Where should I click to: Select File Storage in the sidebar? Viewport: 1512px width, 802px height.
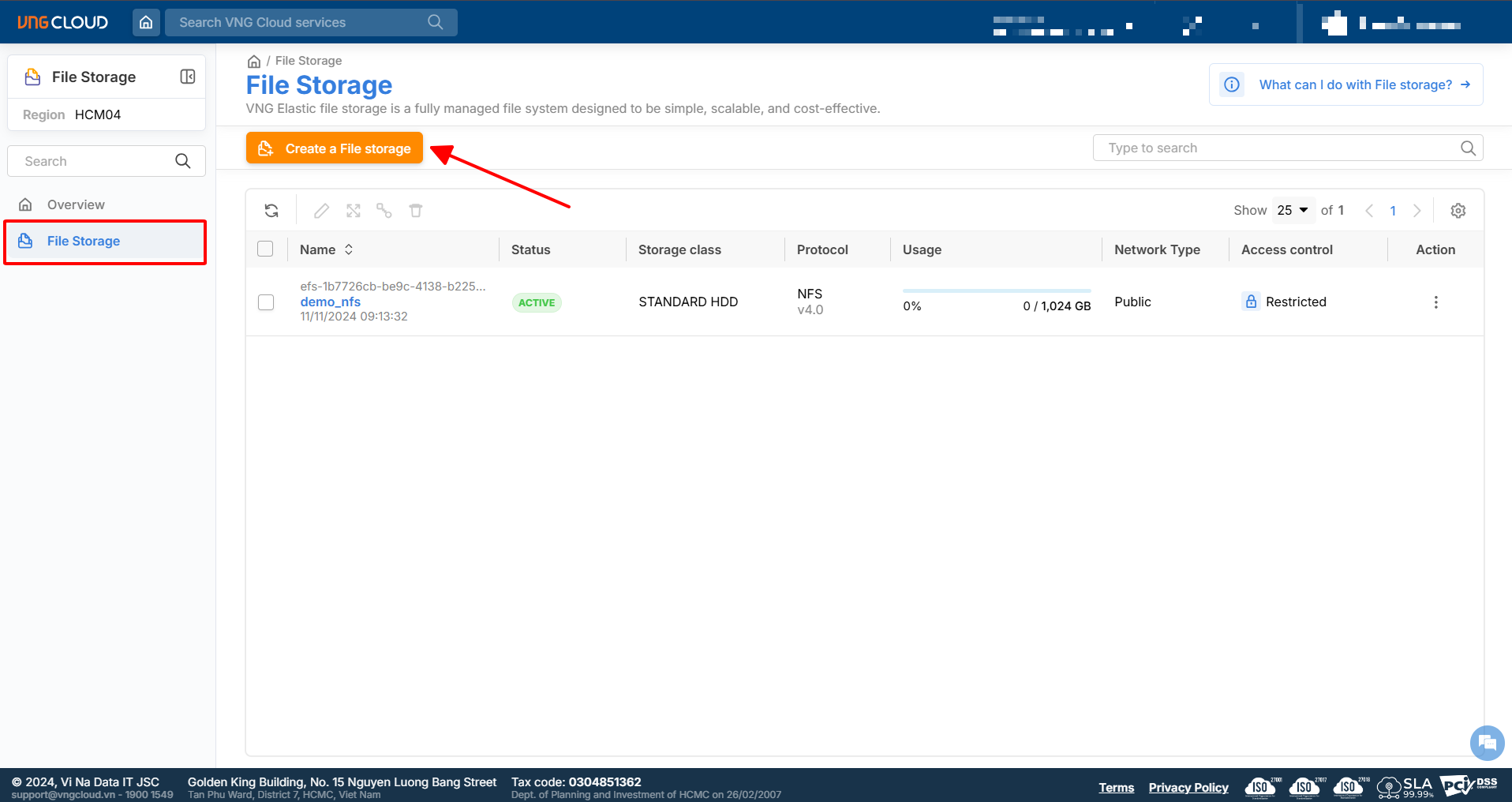click(x=84, y=241)
